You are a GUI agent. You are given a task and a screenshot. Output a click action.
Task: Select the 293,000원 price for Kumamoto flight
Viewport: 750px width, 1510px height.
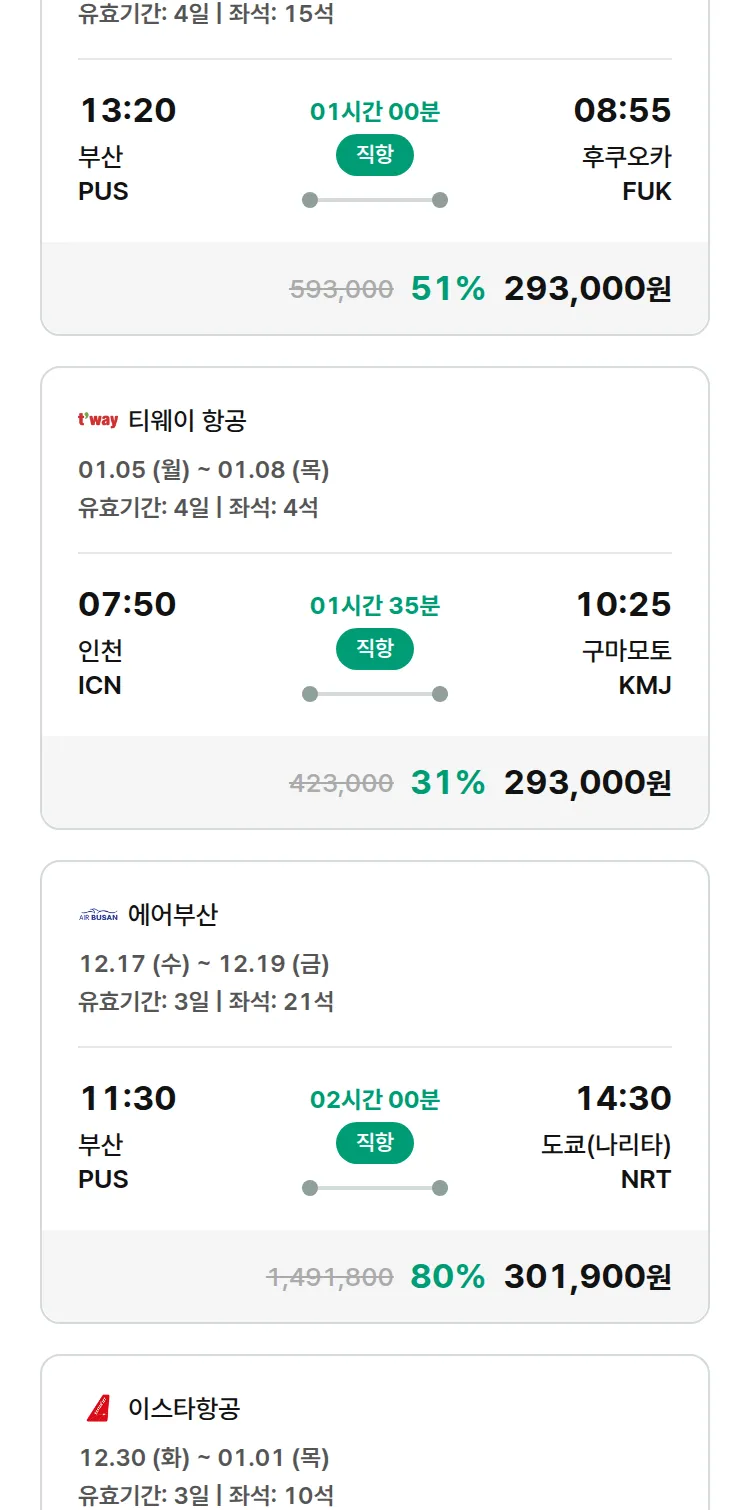point(587,783)
